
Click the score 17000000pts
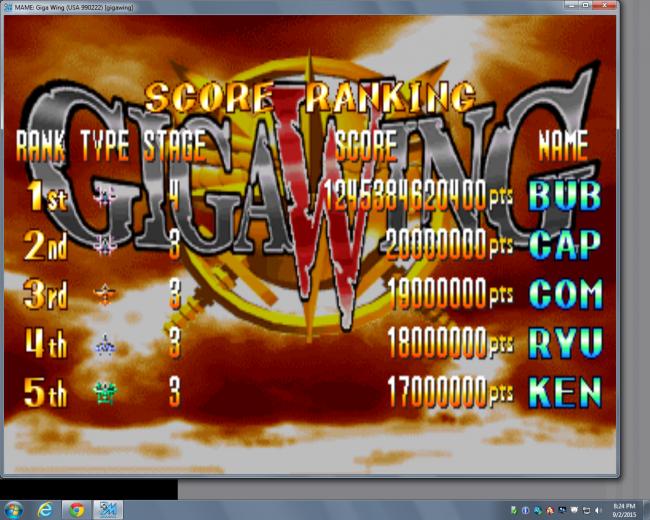pyautogui.click(x=450, y=392)
